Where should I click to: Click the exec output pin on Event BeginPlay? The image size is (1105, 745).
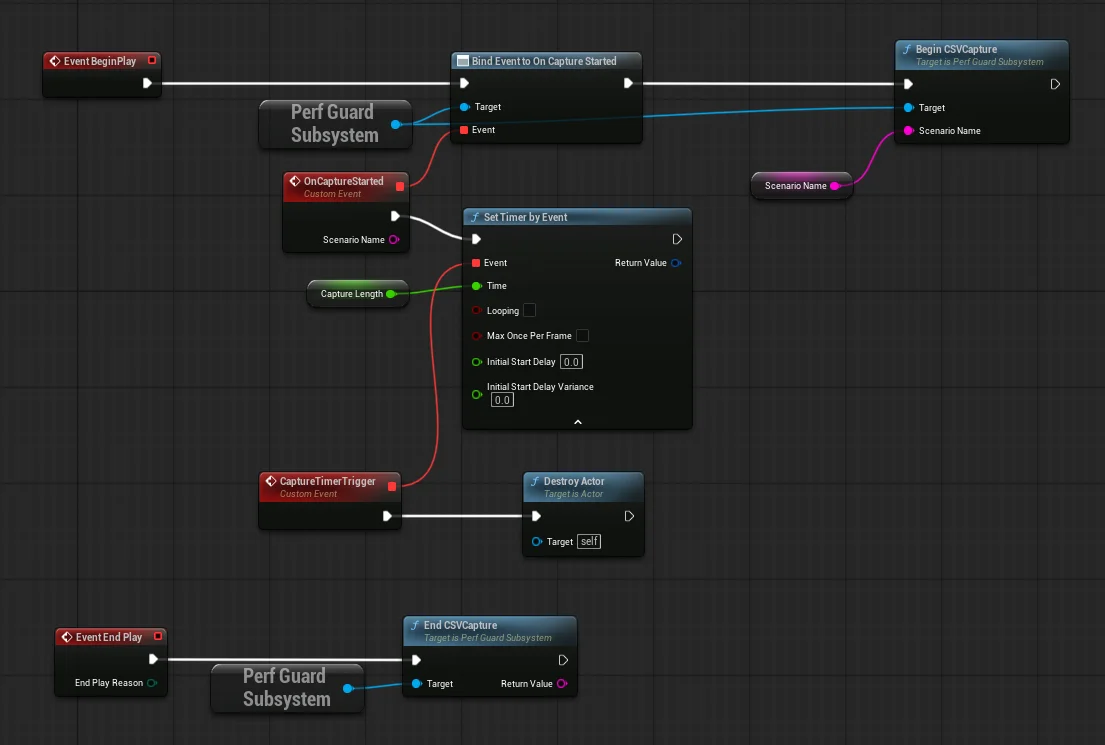[x=148, y=84]
